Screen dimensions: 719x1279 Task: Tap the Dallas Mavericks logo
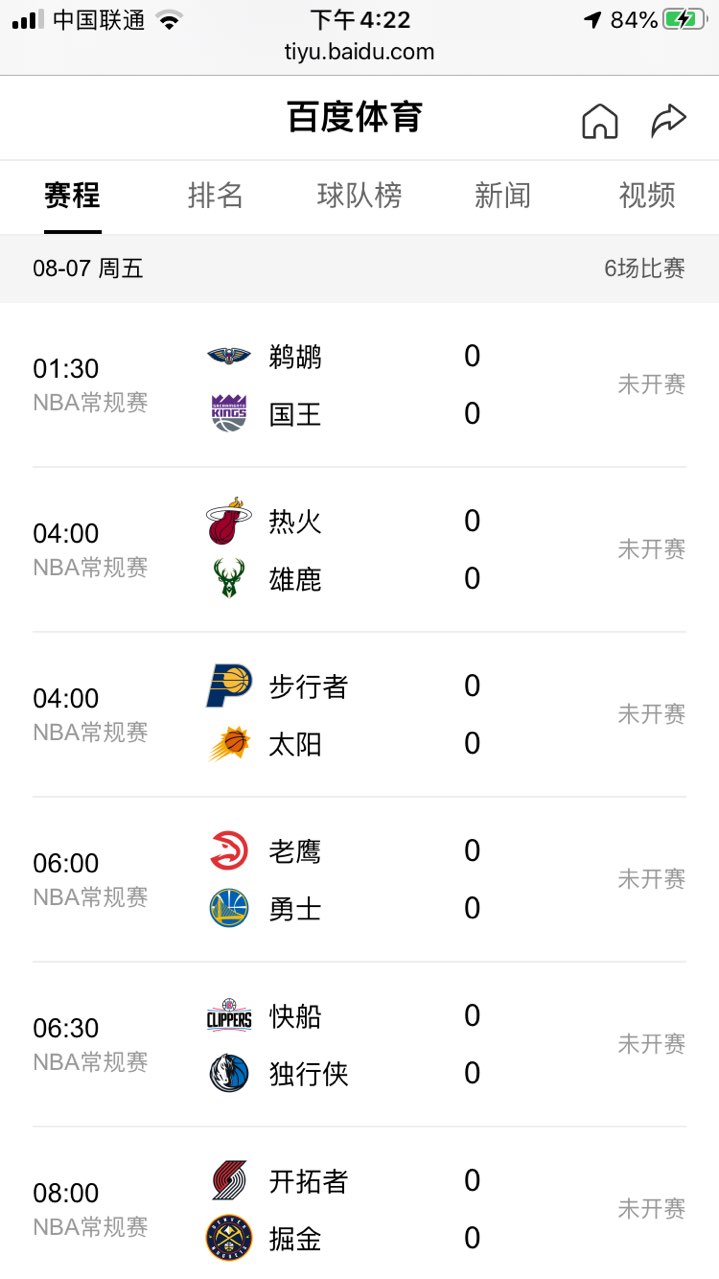229,1073
